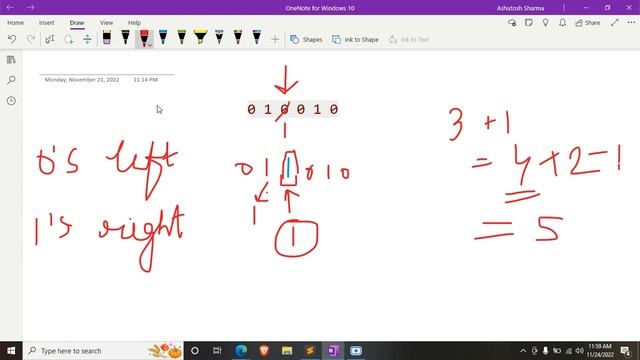Open the more options ellipsis
This screenshot has height=360, width=640.
point(631,23)
